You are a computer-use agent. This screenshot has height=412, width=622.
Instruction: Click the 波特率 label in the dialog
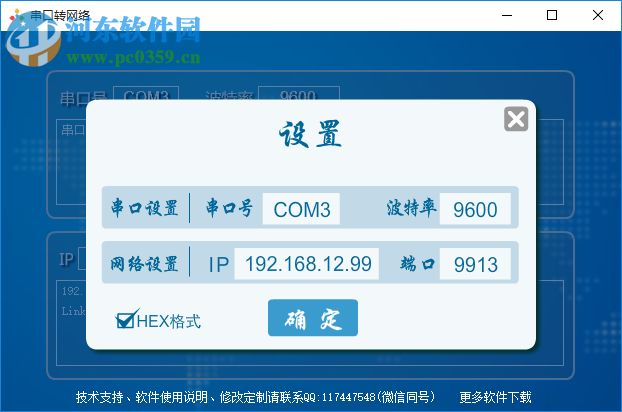point(411,208)
